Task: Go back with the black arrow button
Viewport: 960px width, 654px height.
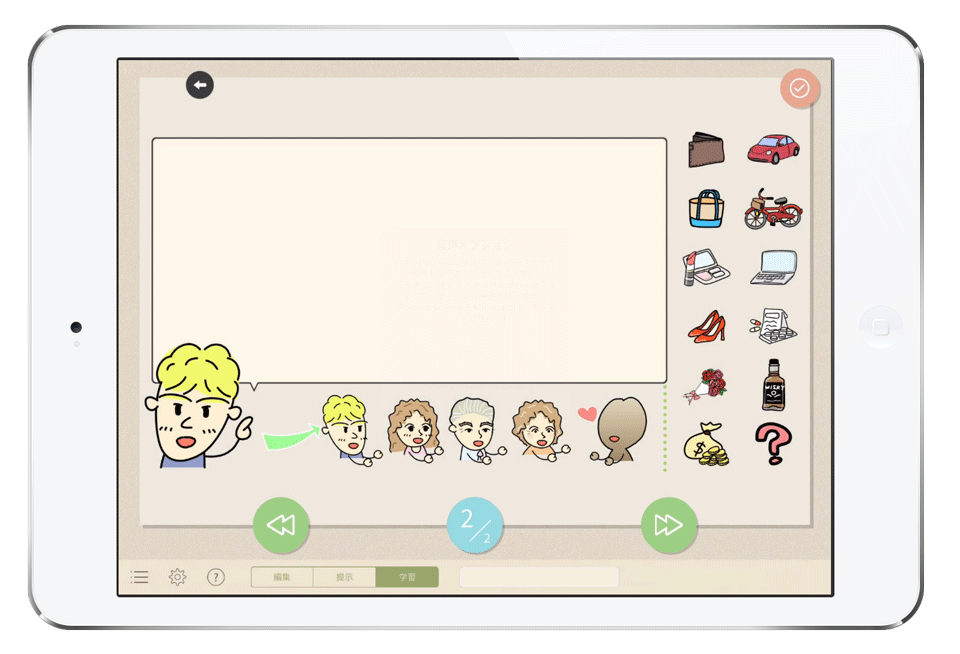Action: point(200,85)
